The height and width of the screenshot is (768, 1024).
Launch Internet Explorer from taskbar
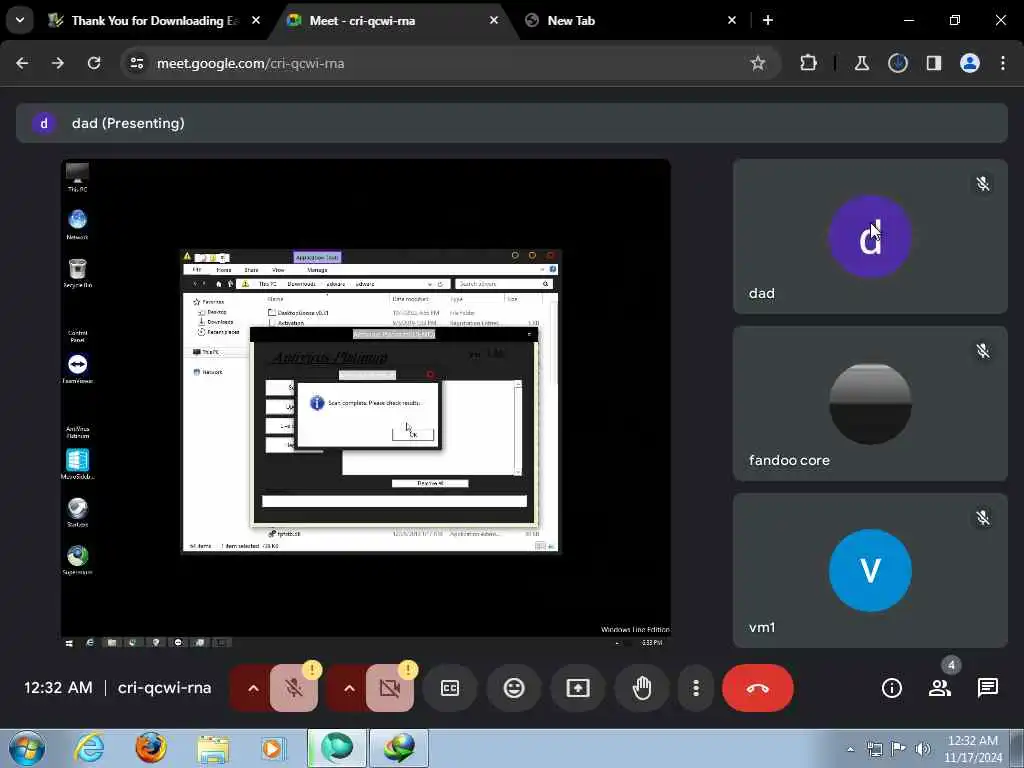(89, 748)
